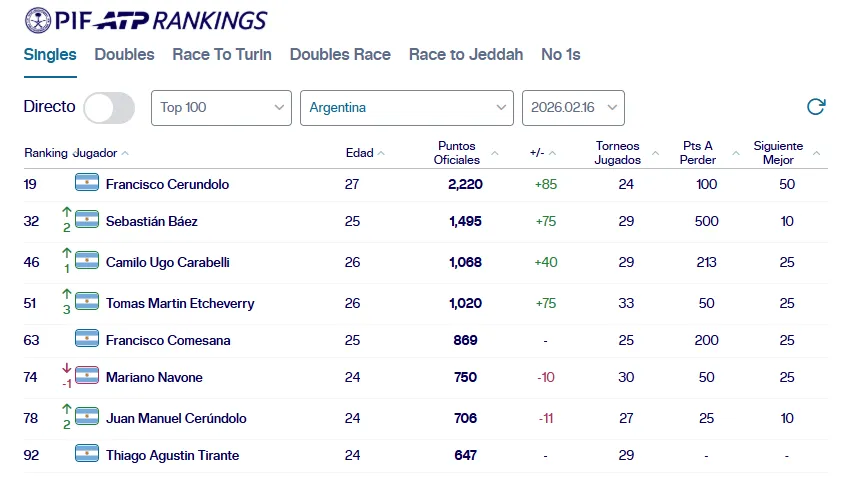Switch to the Doubles tab
This screenshot has width=846, height=485.
124,54
